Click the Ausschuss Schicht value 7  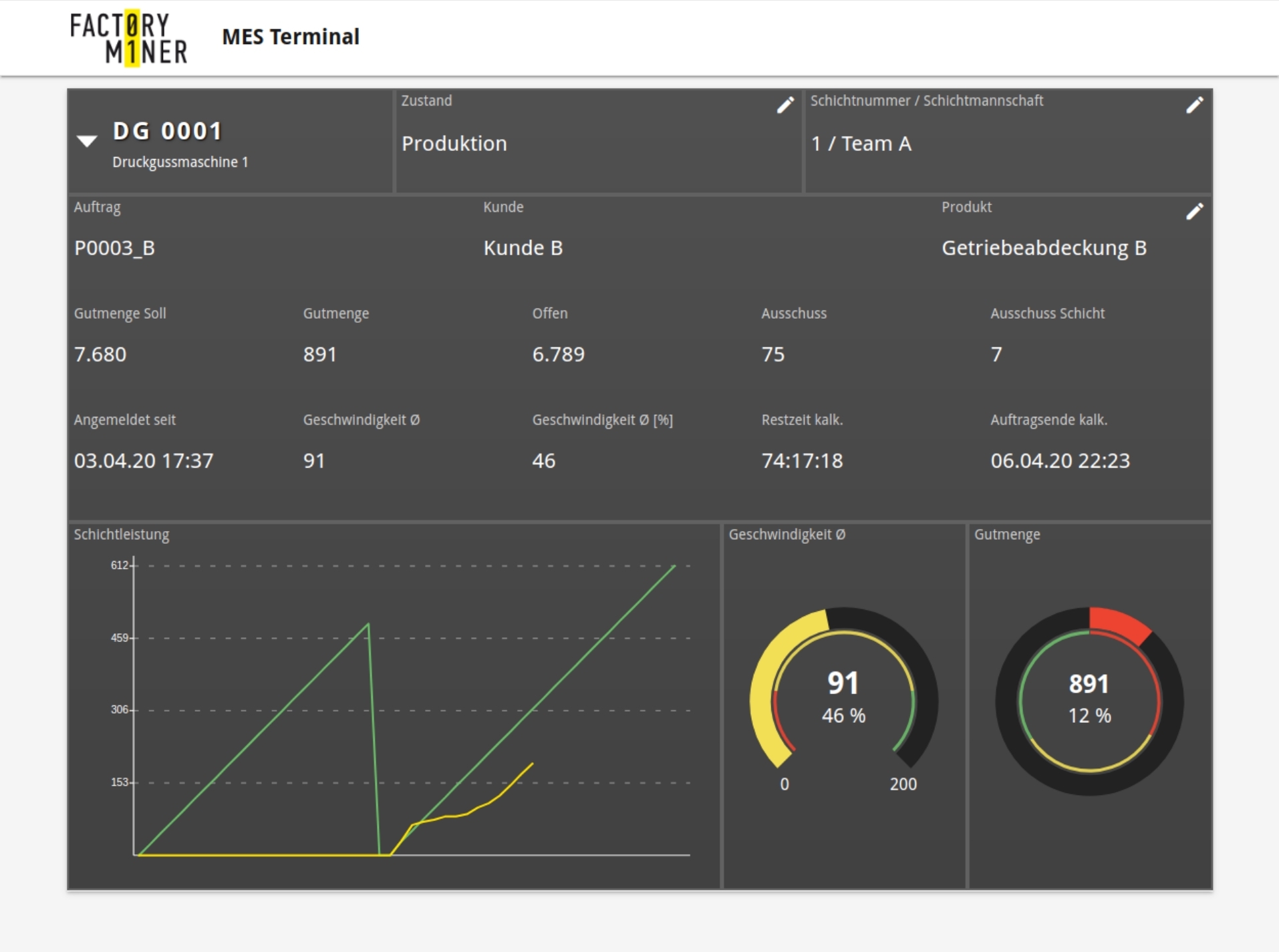[x=996, y=354]
